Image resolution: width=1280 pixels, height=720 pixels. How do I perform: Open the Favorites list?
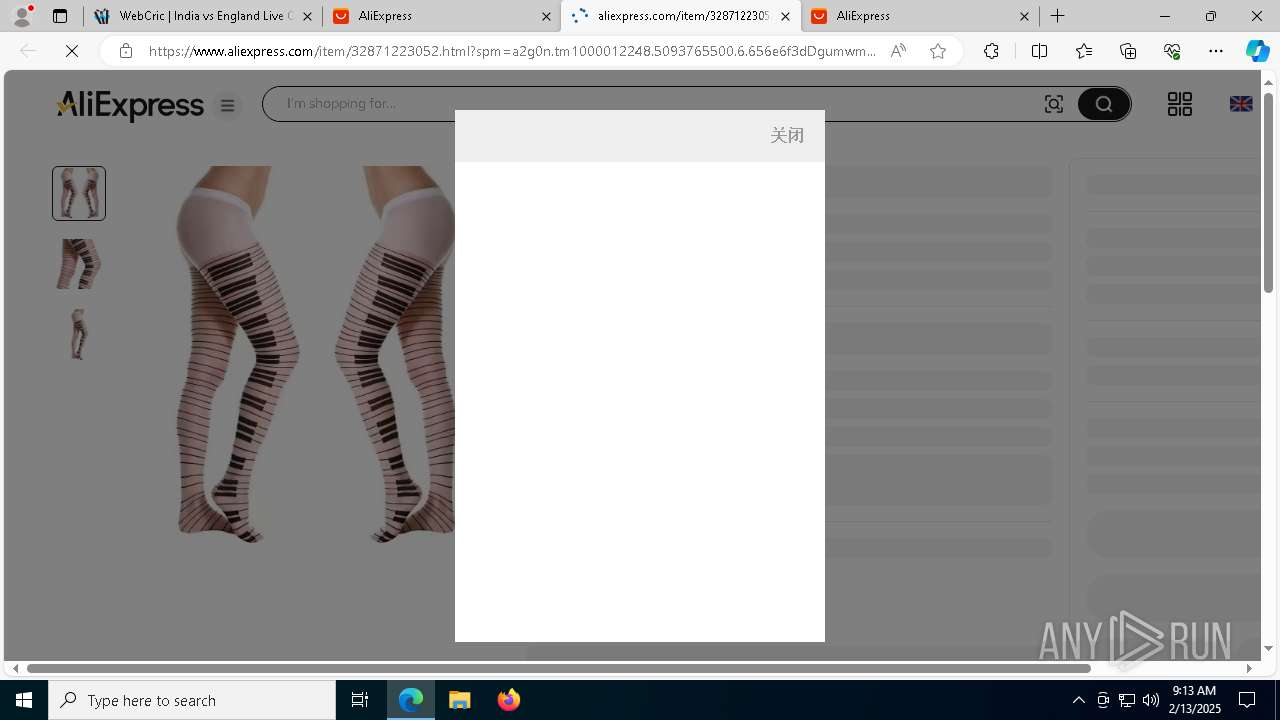1084,51
